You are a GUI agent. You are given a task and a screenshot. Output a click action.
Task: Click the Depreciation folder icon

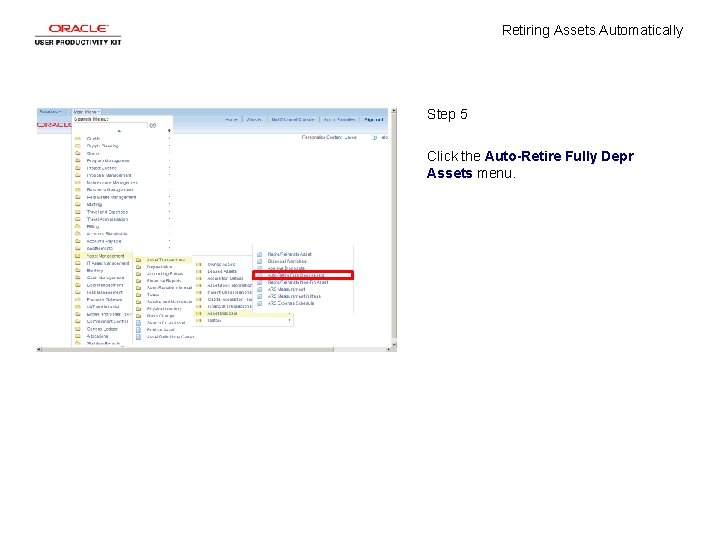(138, 267)
